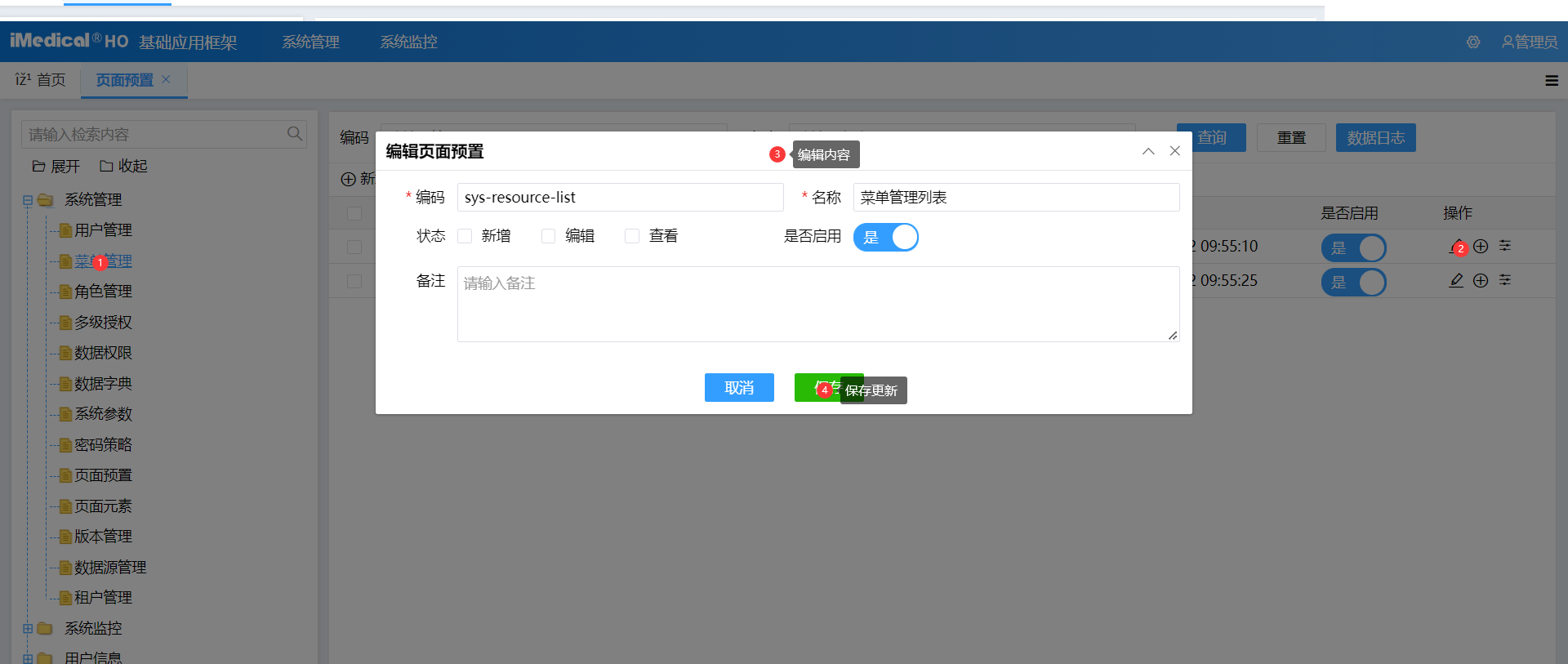Click the plus circle icon in the 09:55:10 row

[1481, 246]
